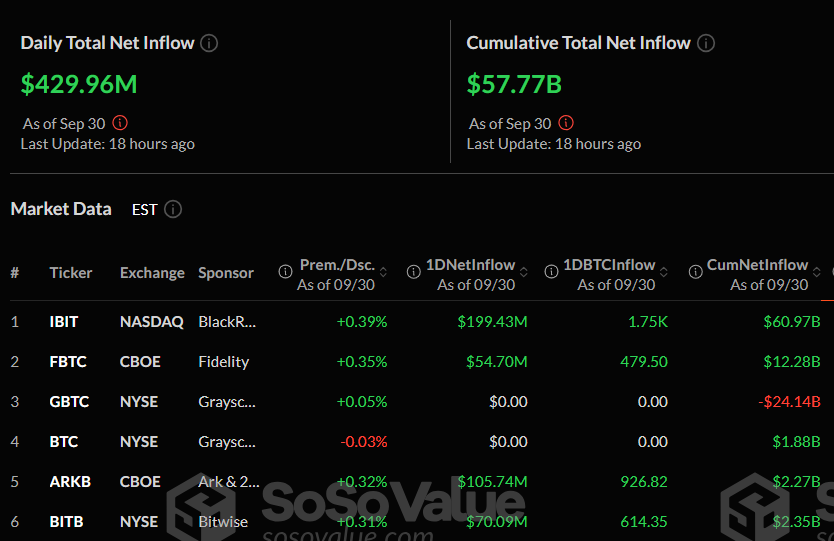Click info icon before 1DNetInflow column

click(x=413, y=272)
